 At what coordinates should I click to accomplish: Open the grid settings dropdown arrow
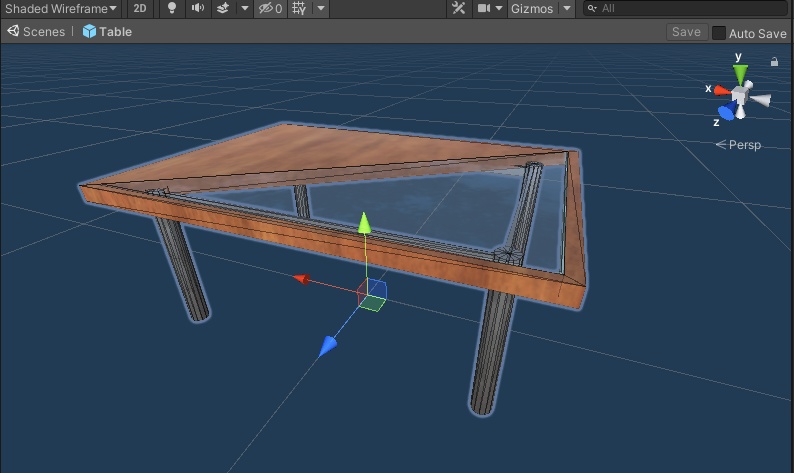[321, 8]
